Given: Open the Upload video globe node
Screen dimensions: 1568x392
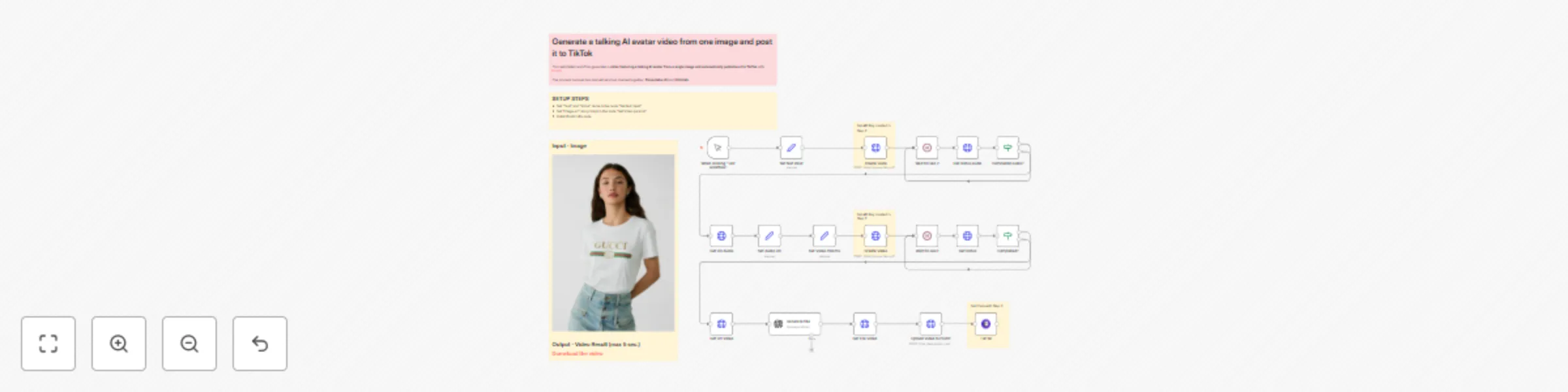Looking at the screenshot, I should tap(930, 323).
